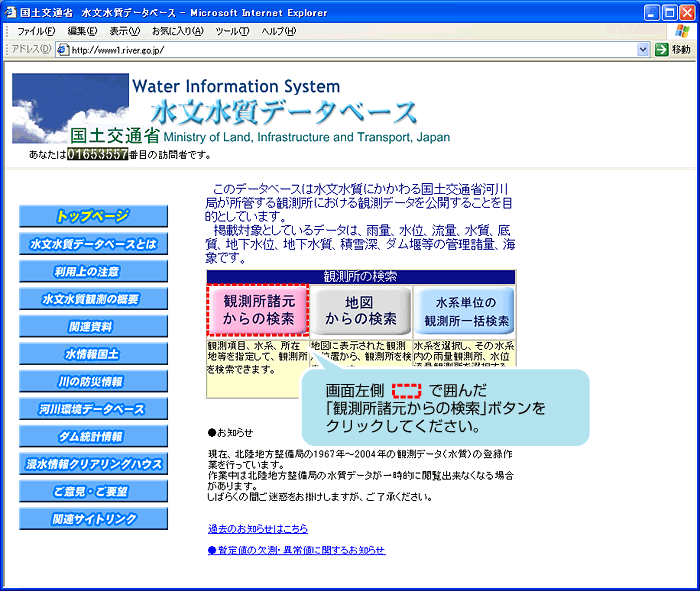Open the 編集(E) menu
Image resolution: width=700 pixels, height=591 pixels.
pos(83,31)
